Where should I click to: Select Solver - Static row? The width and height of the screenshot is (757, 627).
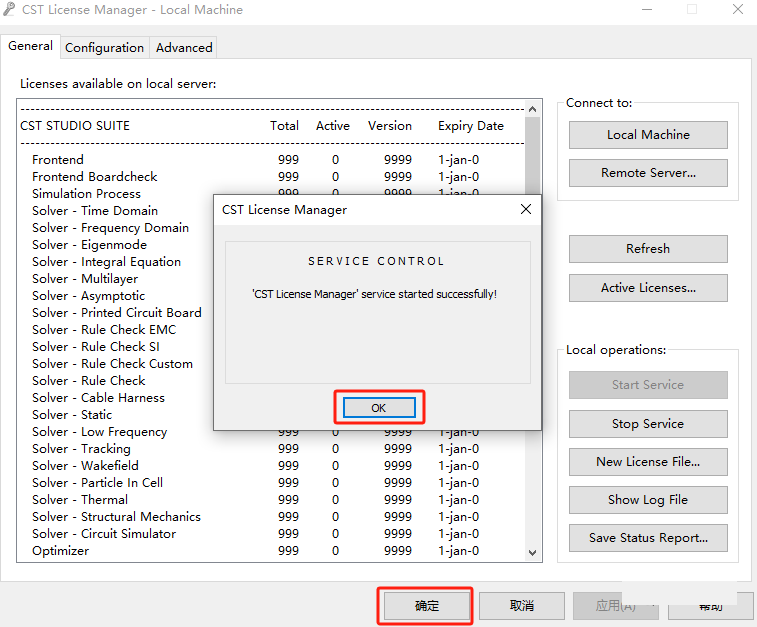tap(116, 415)
